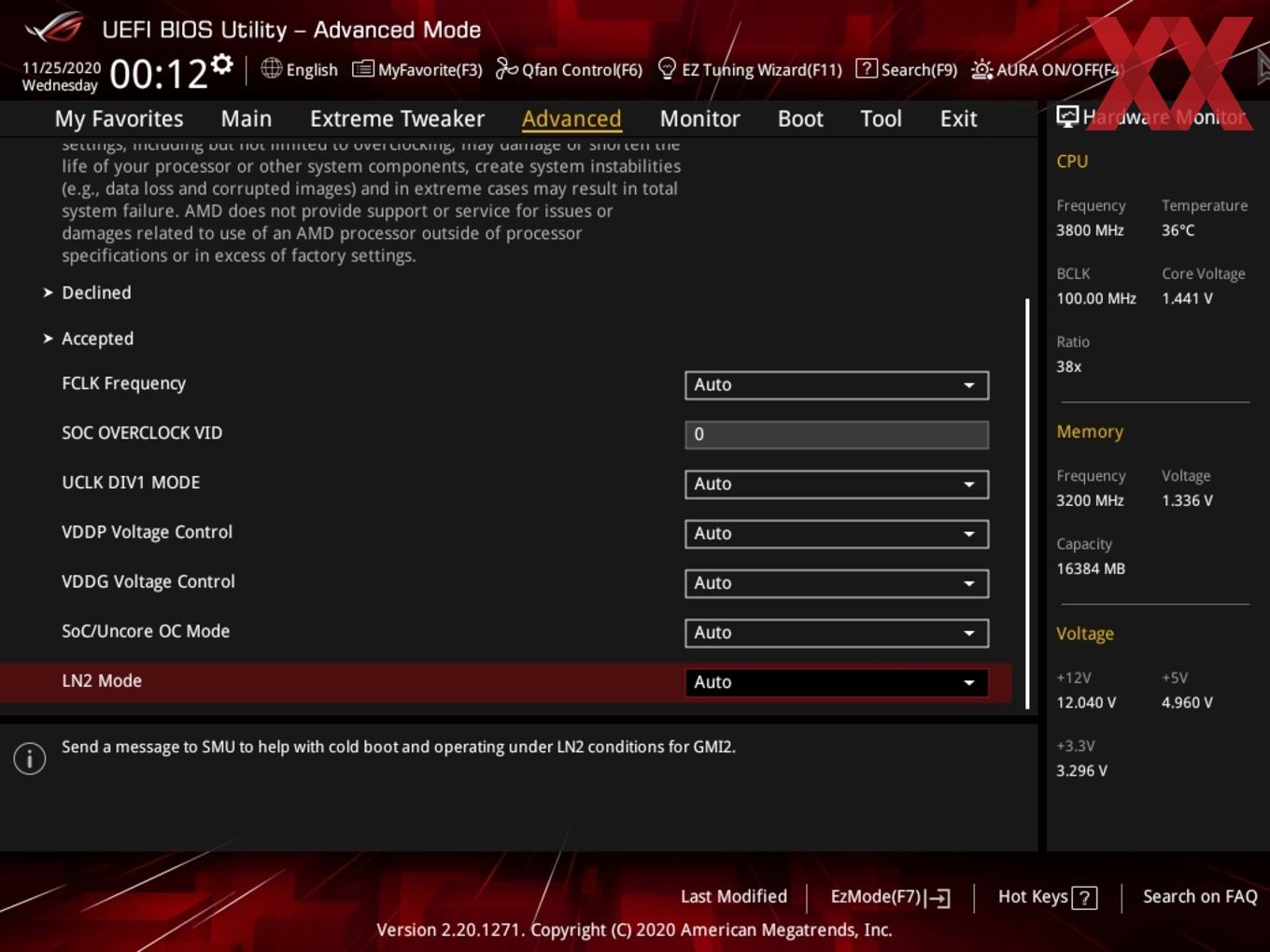Open the UCLK DIV1 MODE dropdown

coord(837,483)
